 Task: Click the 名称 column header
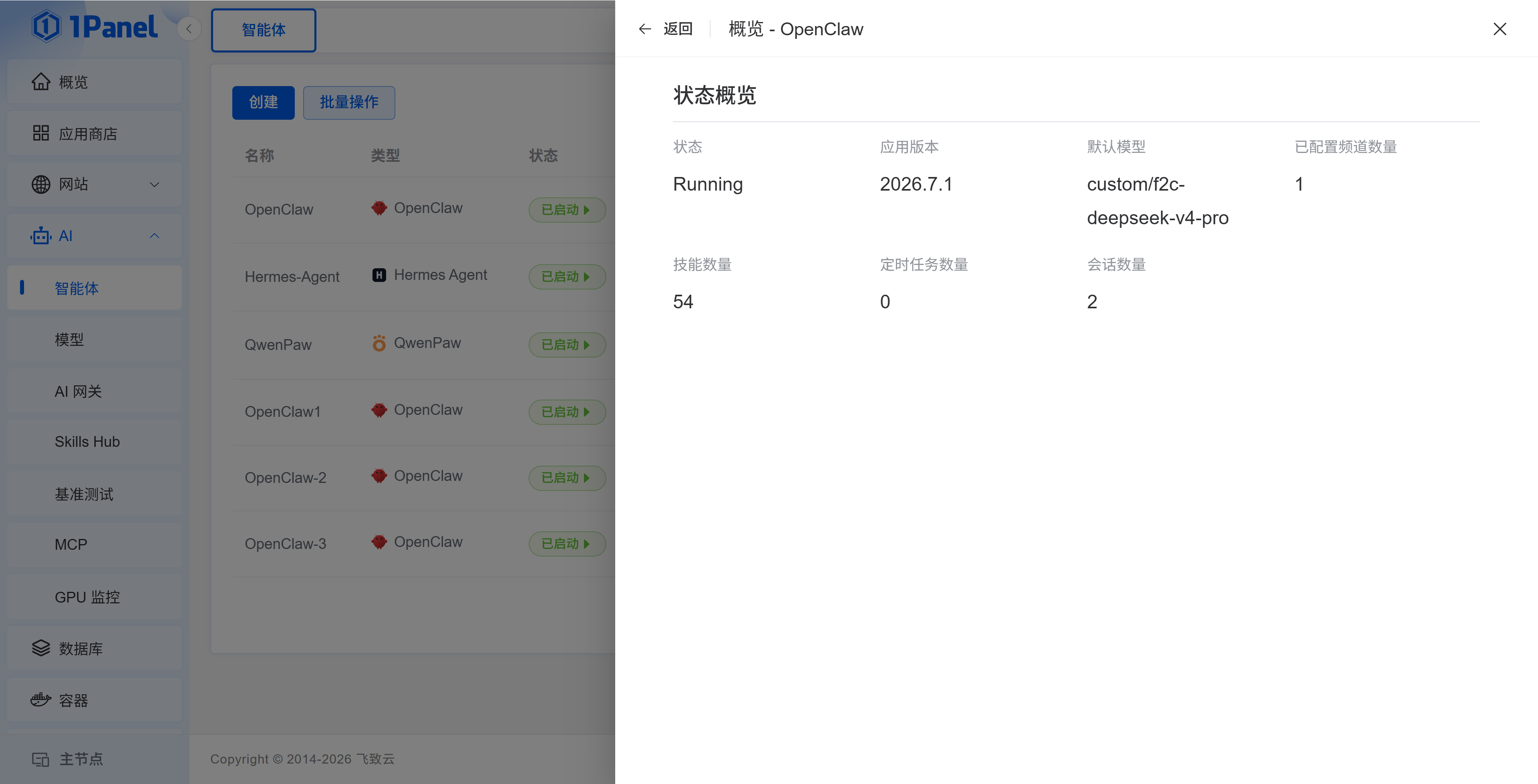pos(260,156)
